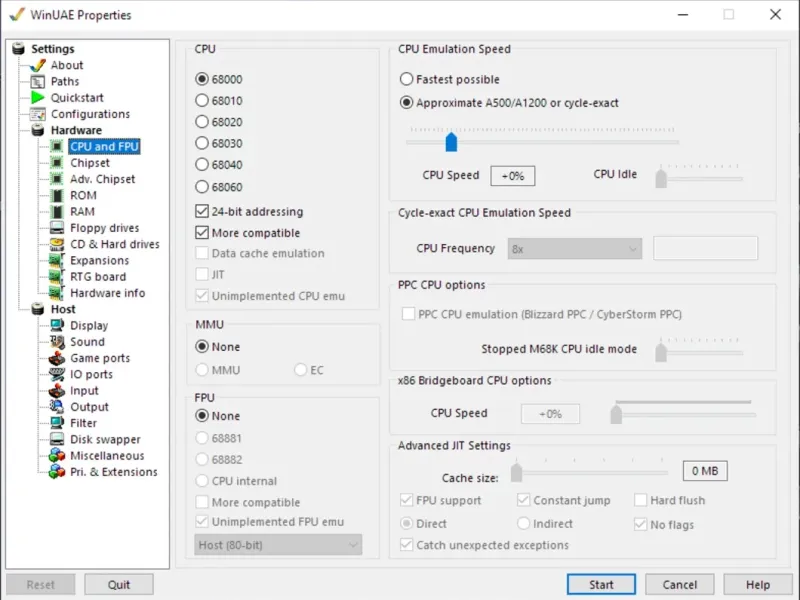Screen dimensions: 800x600
Task: Click the Floppy drives icon
Action: (57, 228)
